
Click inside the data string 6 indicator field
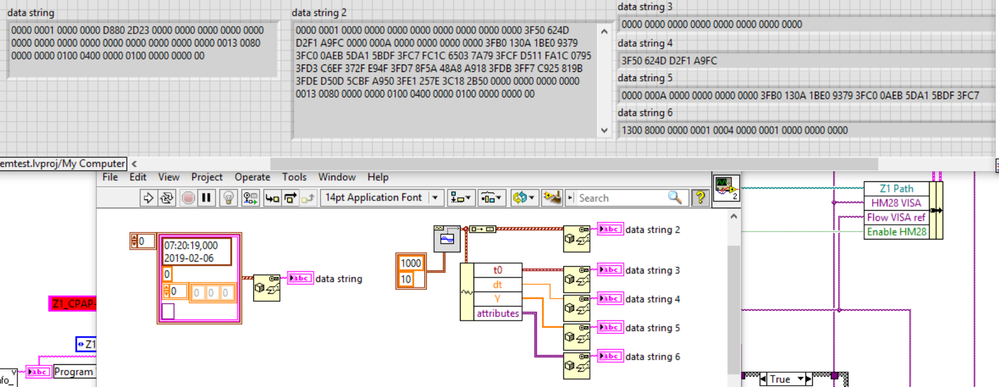click(807, 129)
